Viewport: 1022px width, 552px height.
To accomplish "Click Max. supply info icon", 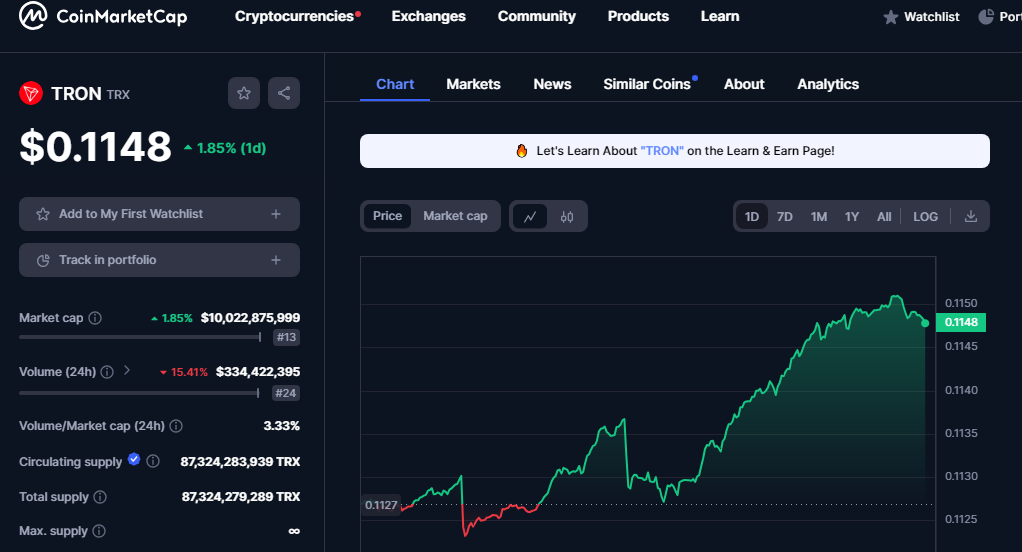I will pos(99,531).
